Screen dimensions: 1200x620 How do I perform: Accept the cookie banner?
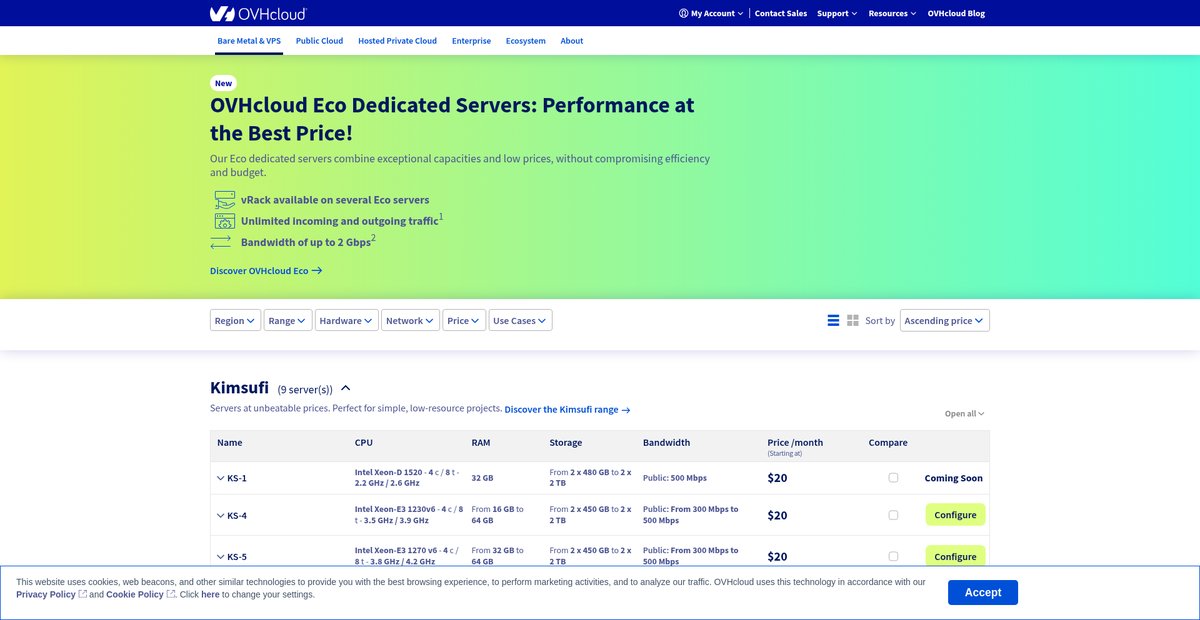click(x=983, y=592)
